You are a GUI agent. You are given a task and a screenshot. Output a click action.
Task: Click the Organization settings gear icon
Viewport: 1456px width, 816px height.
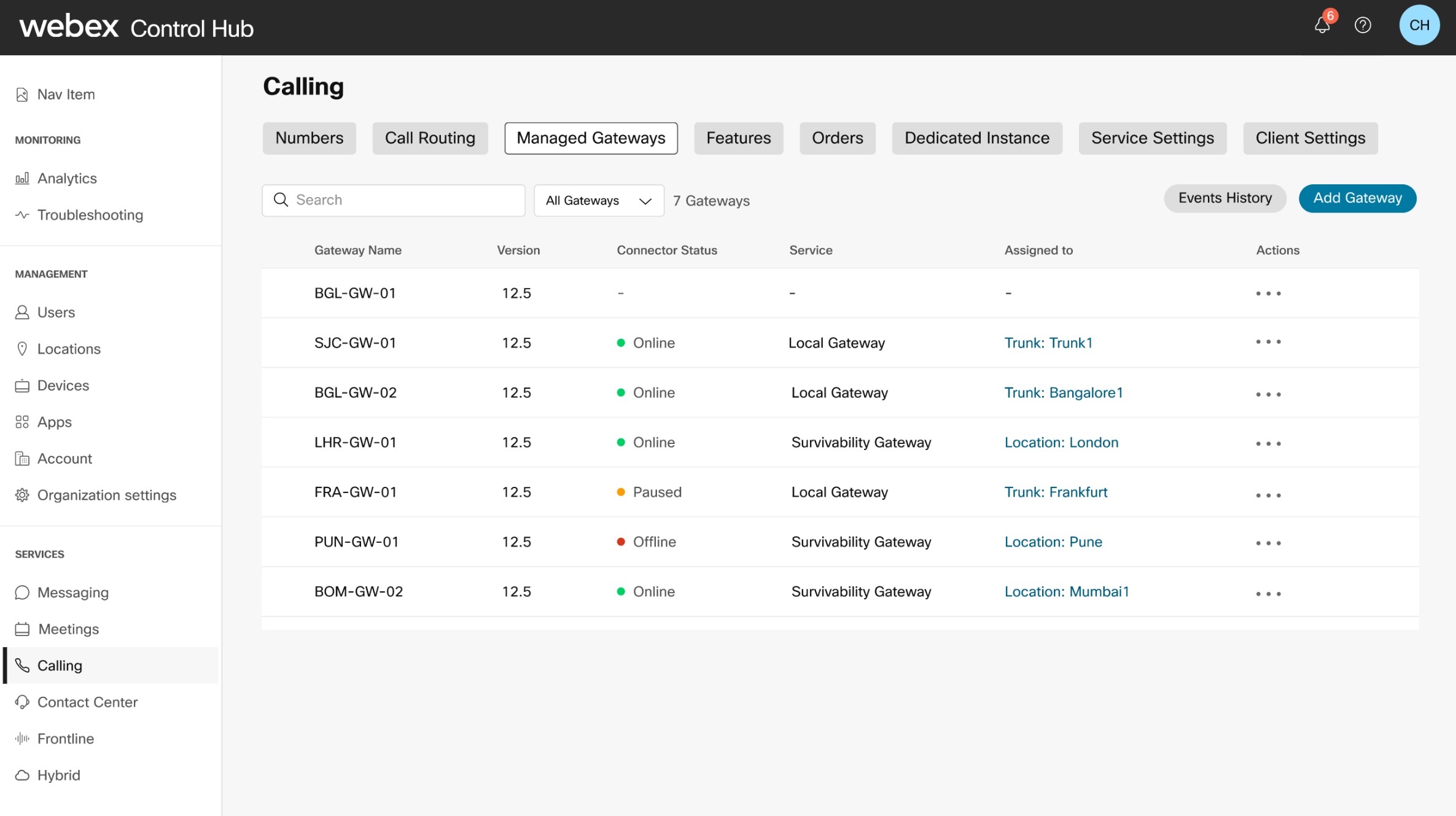(22, 495)
